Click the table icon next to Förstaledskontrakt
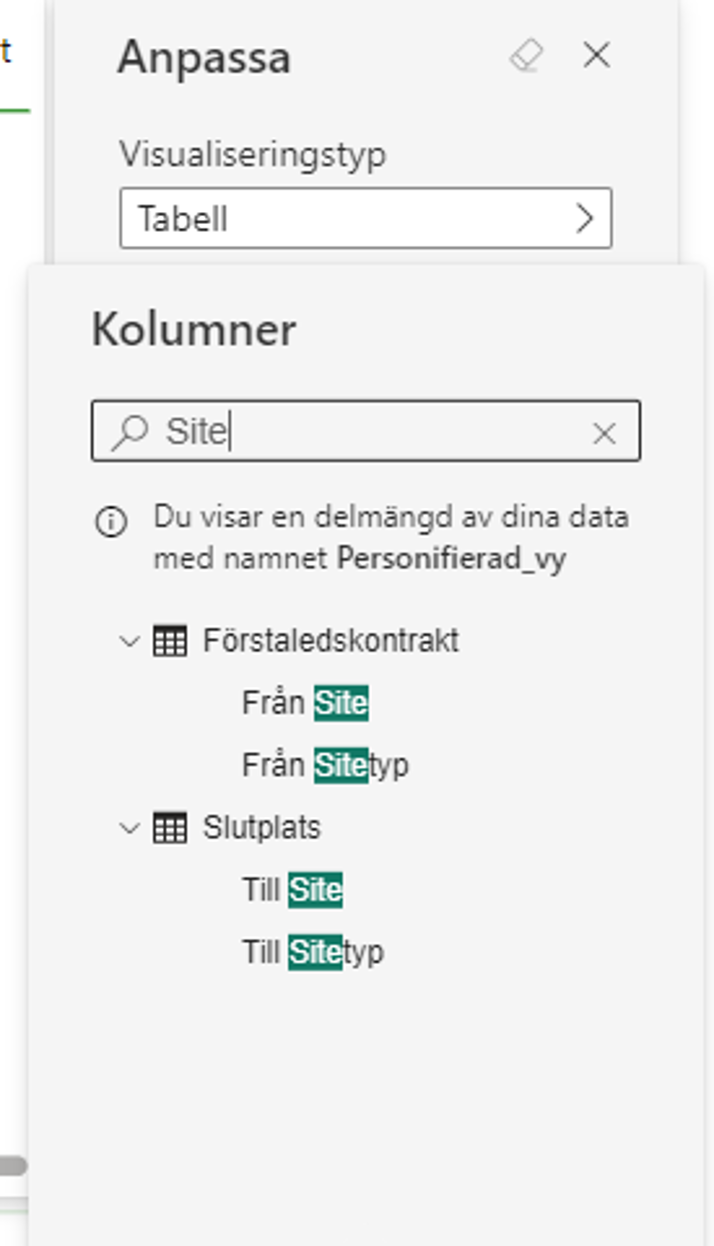714x1246 pixels. click(x=170, y=641)
